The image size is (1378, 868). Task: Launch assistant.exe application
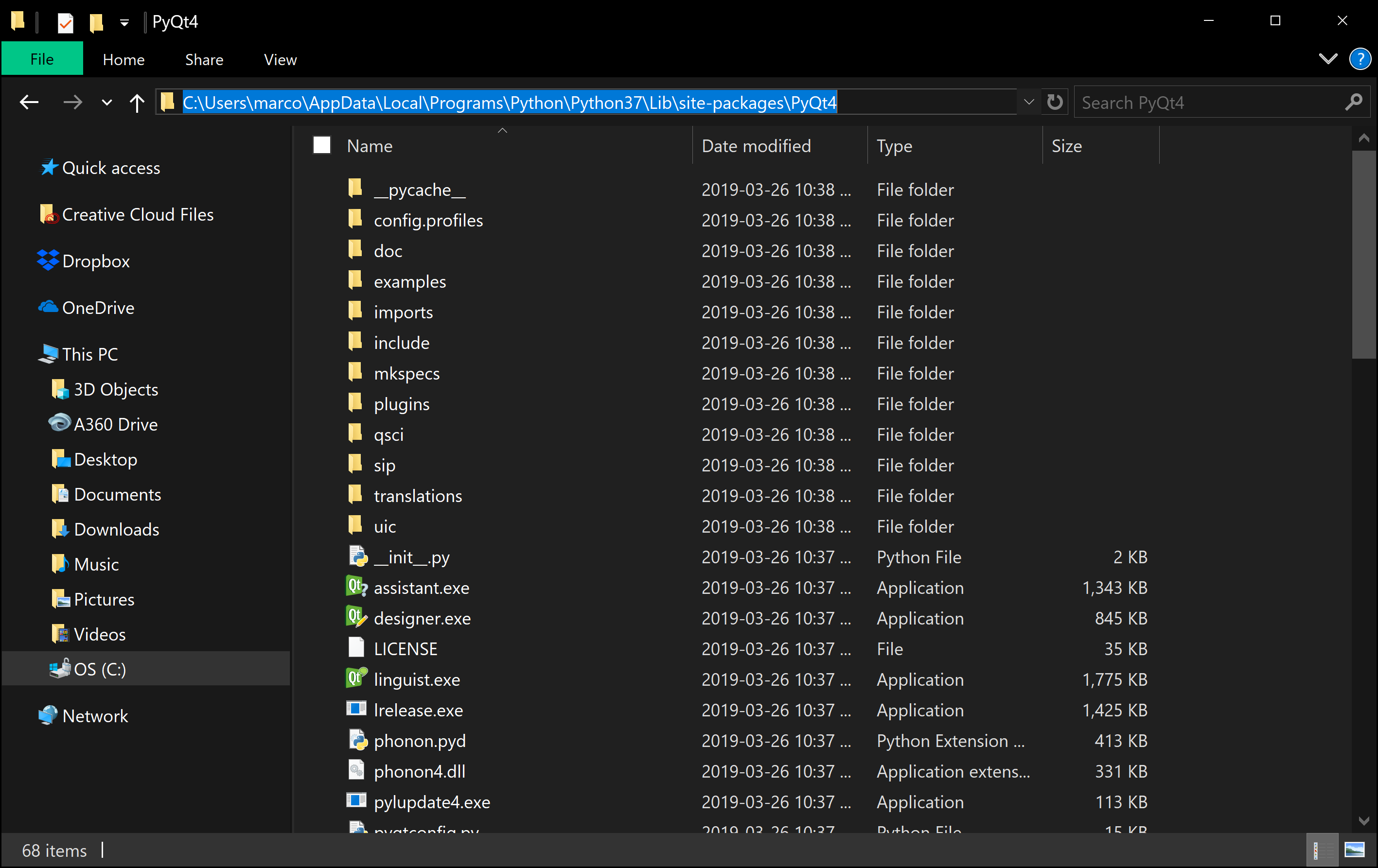pyautogui.click(x=421, y=588)
